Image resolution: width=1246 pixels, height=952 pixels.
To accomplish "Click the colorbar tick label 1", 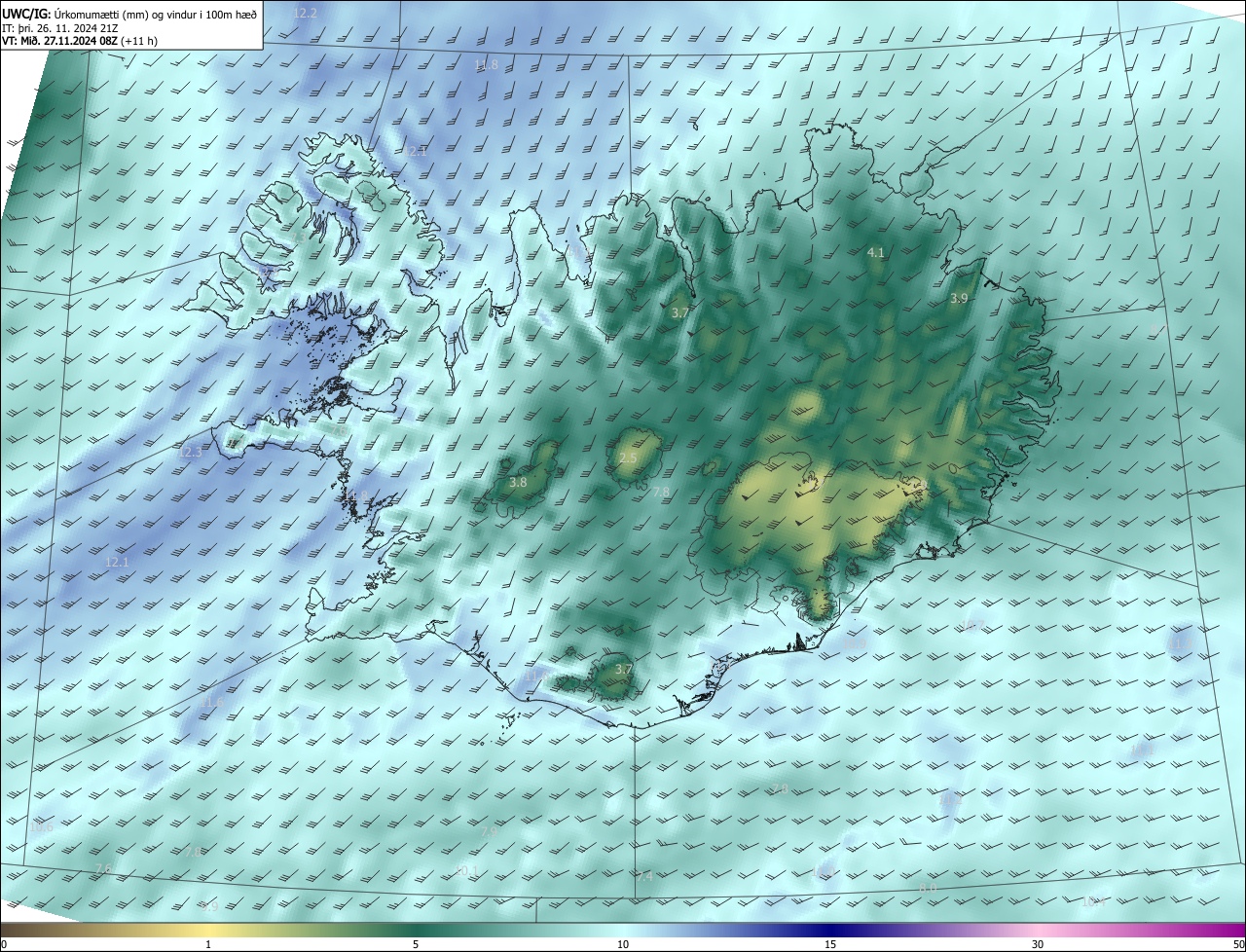I will coord(208,944).
